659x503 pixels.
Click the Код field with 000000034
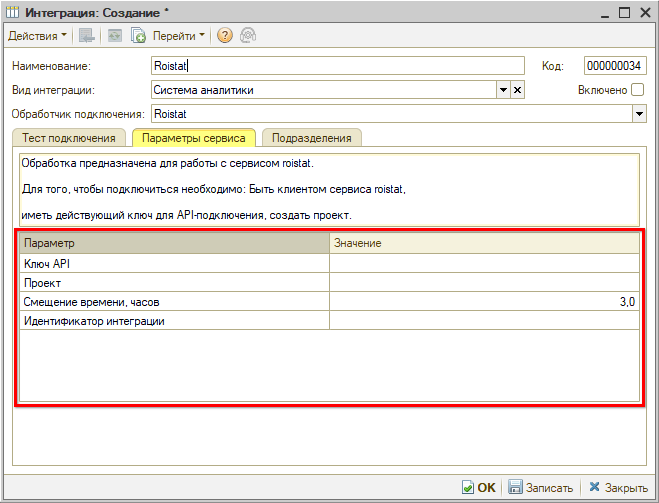click(615, 66)
